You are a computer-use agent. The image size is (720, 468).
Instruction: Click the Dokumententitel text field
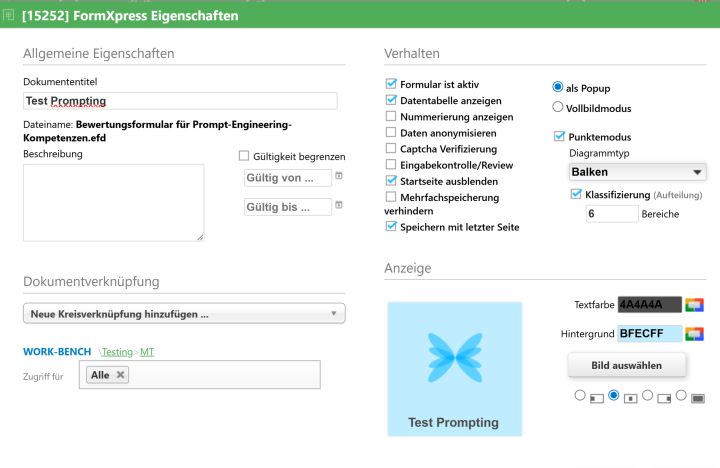pyautogui.click(x=180, y=101)
